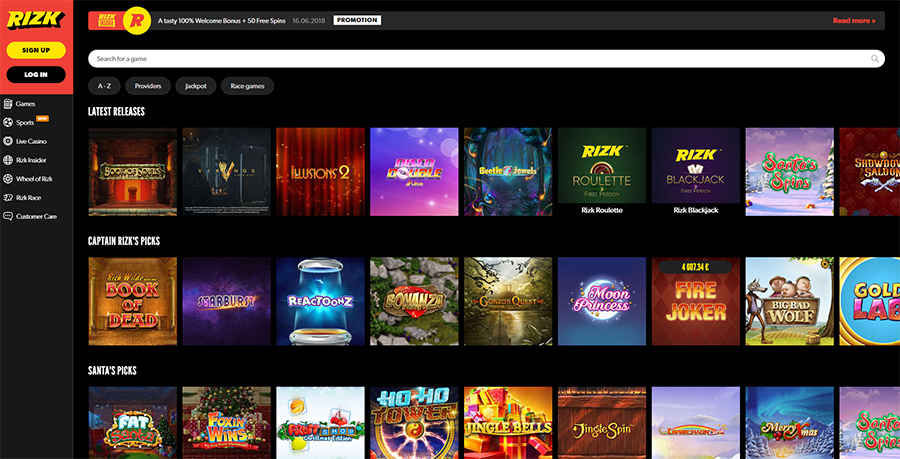Image resolution: width=900 pixels, height=459 pixels.
Task: Click the yellow circular R badge
Action: [137, 21]
